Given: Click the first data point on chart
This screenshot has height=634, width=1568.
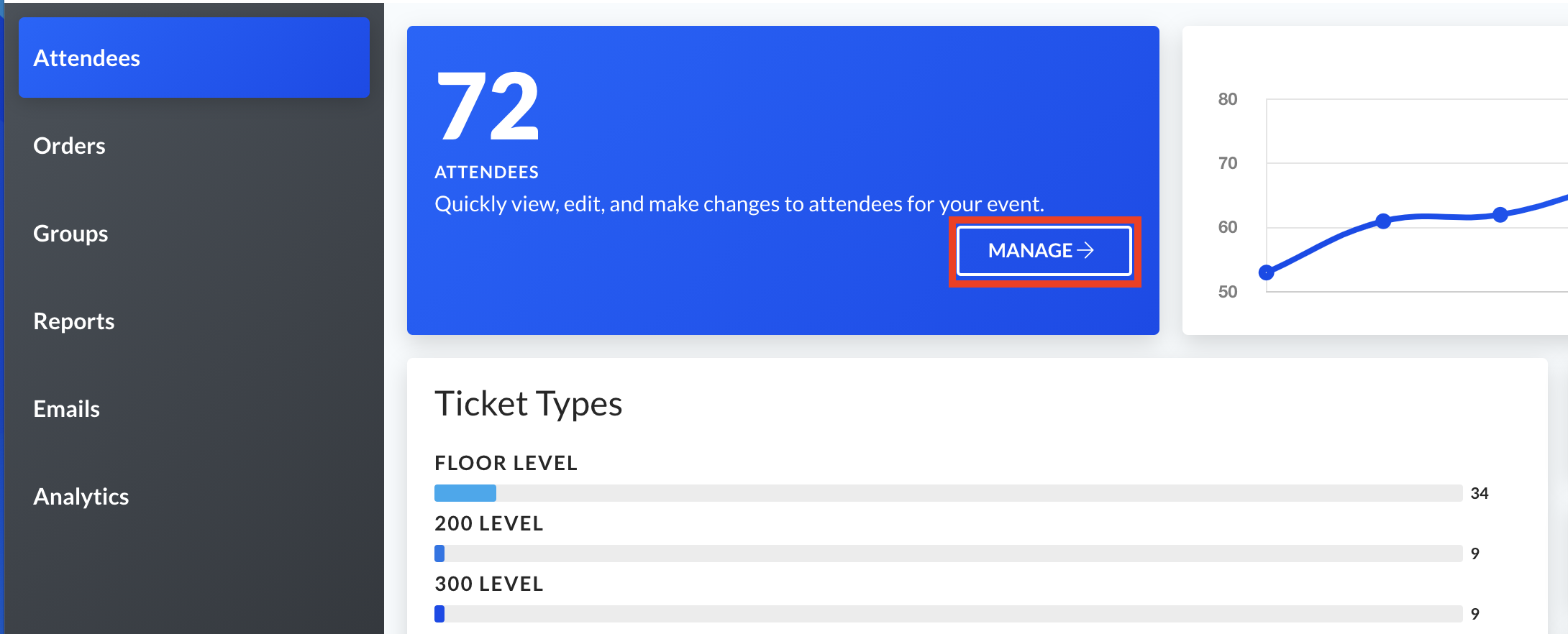Looking at the screenshot, I should tap(1267, 272).
